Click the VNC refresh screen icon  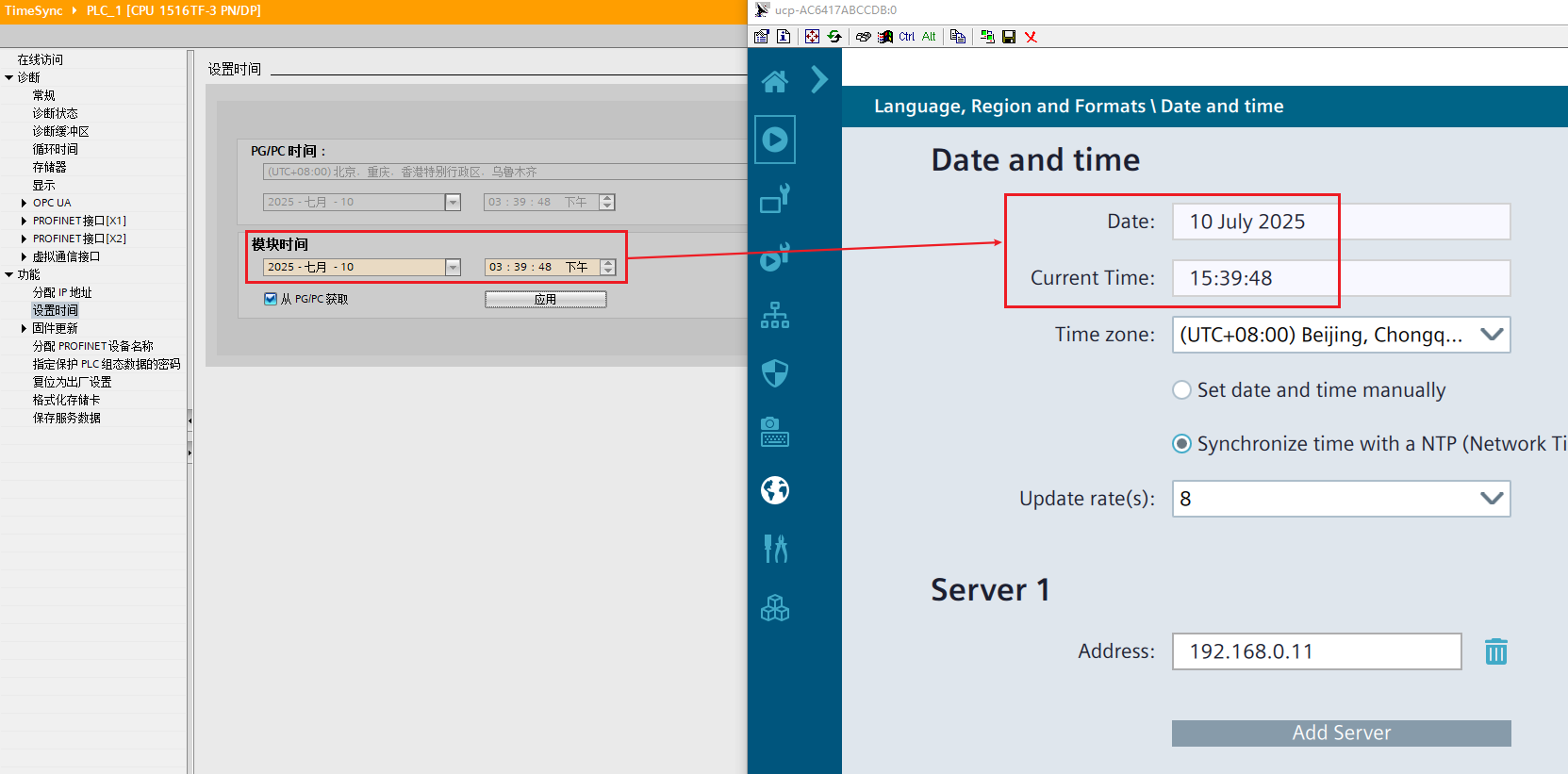[834, 37]
